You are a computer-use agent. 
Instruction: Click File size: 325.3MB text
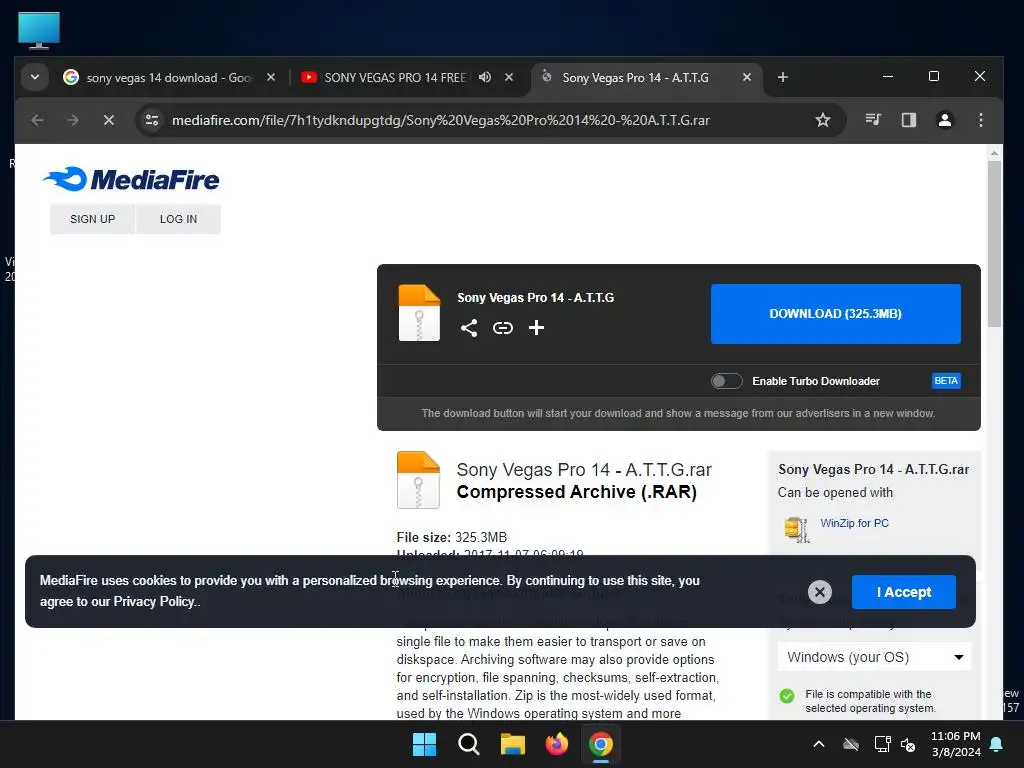click(x=451, y=537)
